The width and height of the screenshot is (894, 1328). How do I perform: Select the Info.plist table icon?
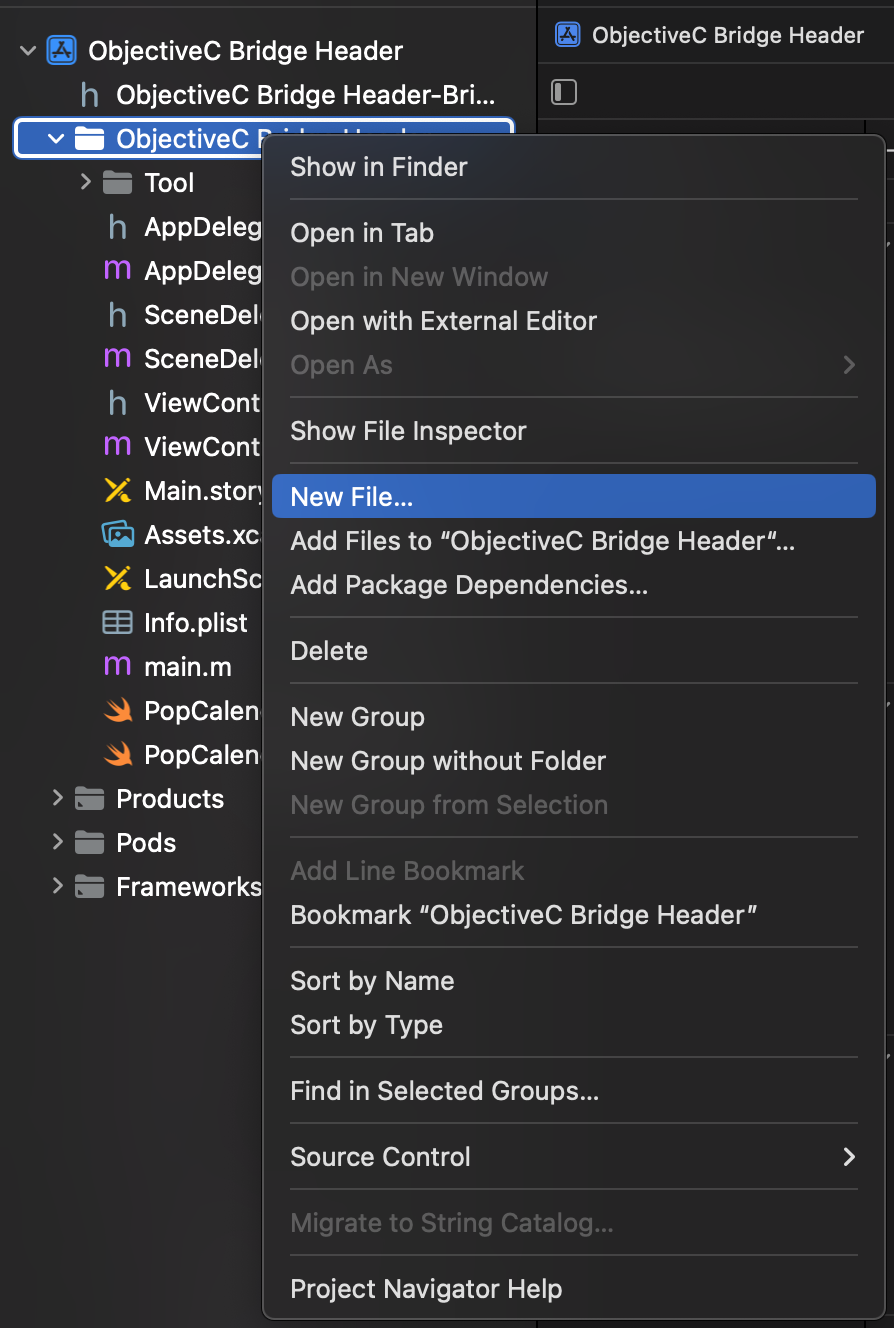[118, 623]
